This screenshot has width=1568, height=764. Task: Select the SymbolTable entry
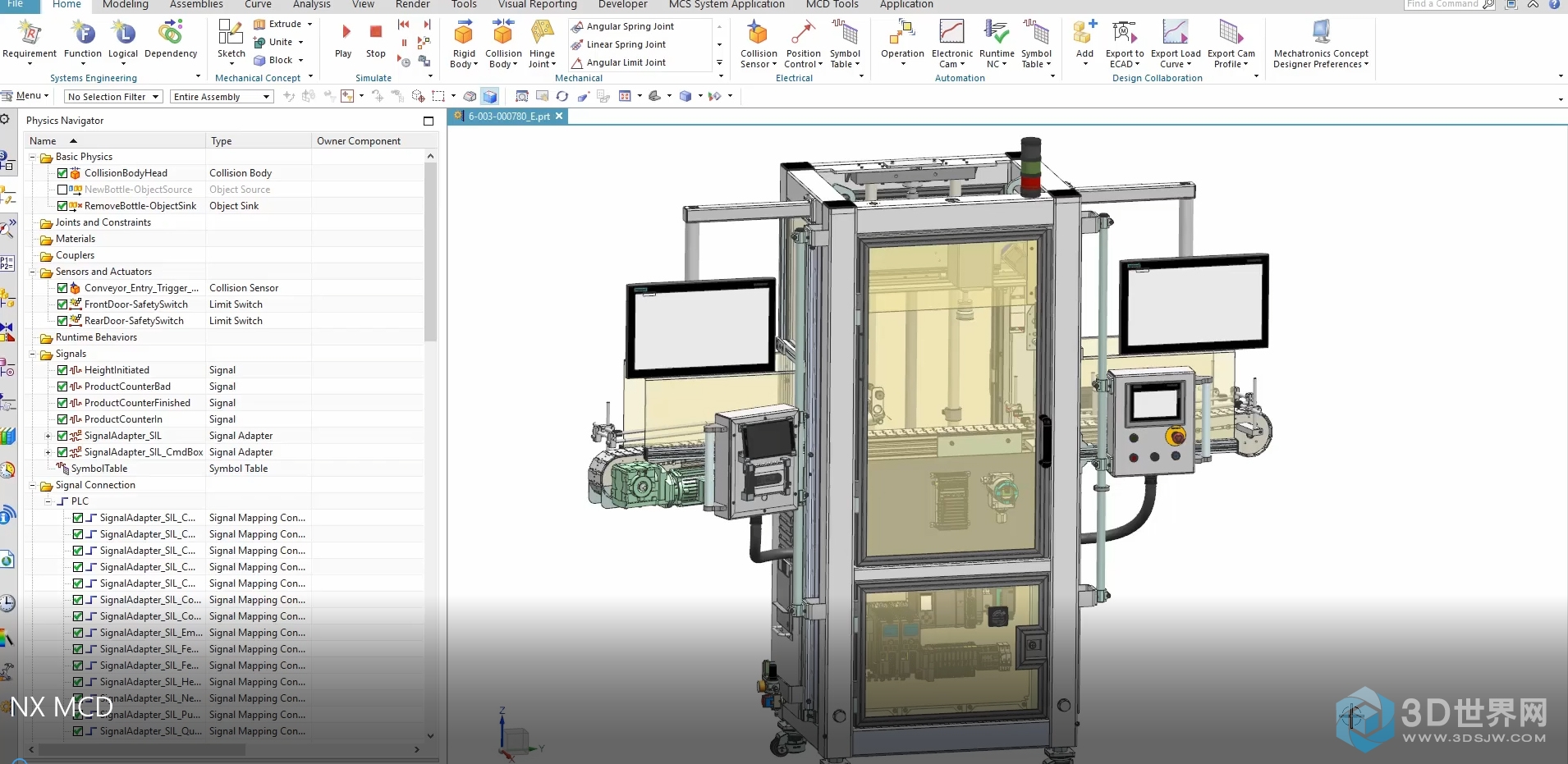pos(99,469)
